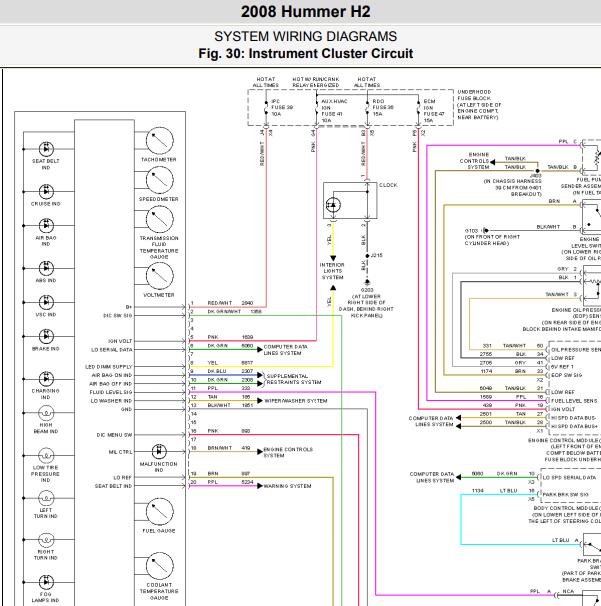Select the Right Turn indicator lamp symbol
601x606 pixels.
click(46, 540)
